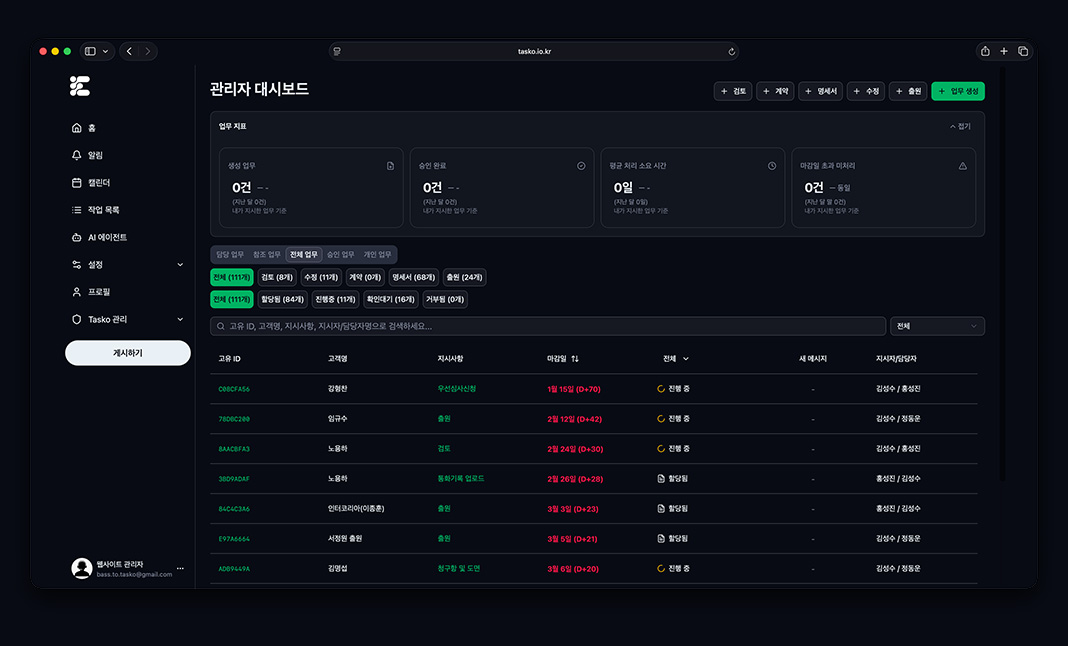
Task: Open the 프로필 person icon
Action: pos(76,292)
